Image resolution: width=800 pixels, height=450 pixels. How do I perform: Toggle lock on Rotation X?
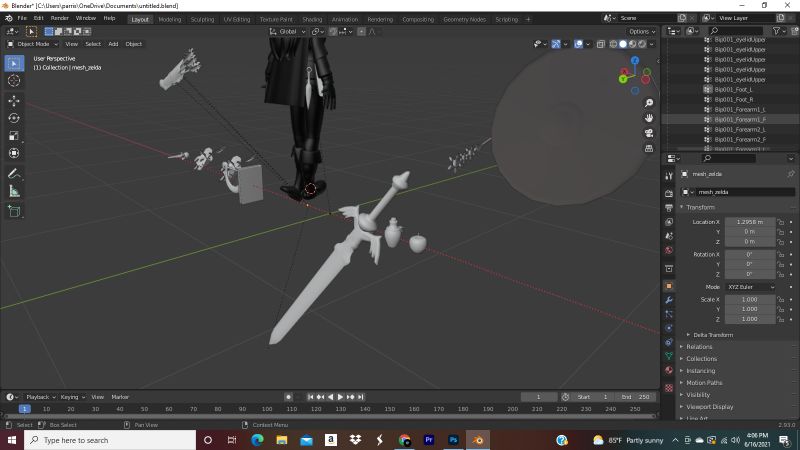[x=781, y=254]
